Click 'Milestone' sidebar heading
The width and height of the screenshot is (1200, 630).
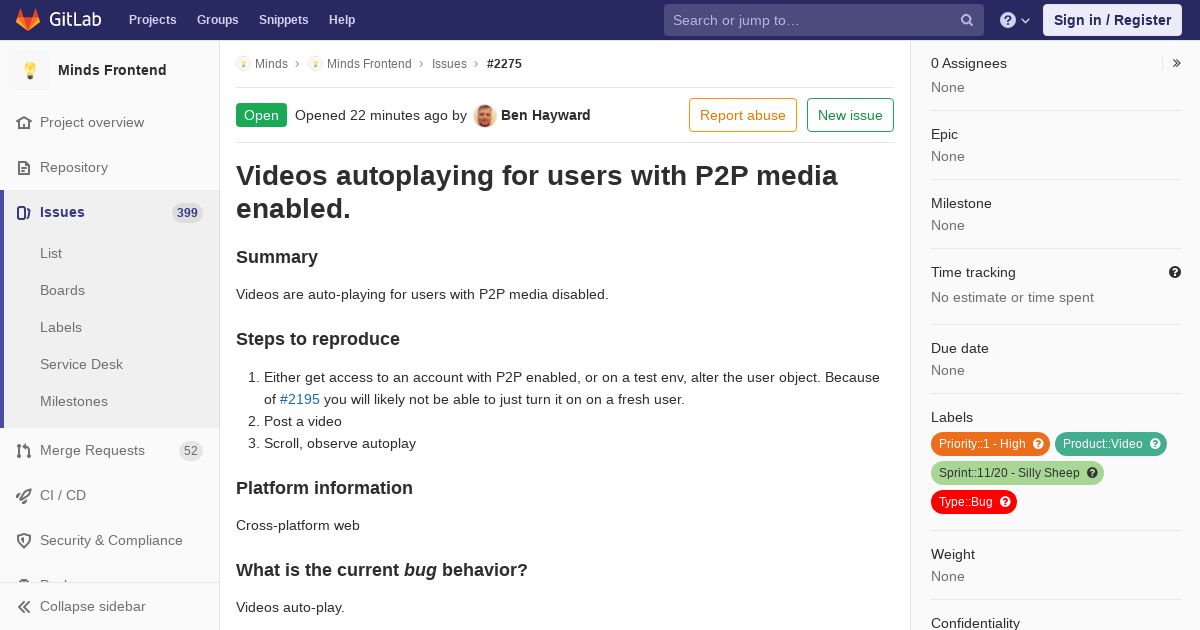(x=961, y=203)
